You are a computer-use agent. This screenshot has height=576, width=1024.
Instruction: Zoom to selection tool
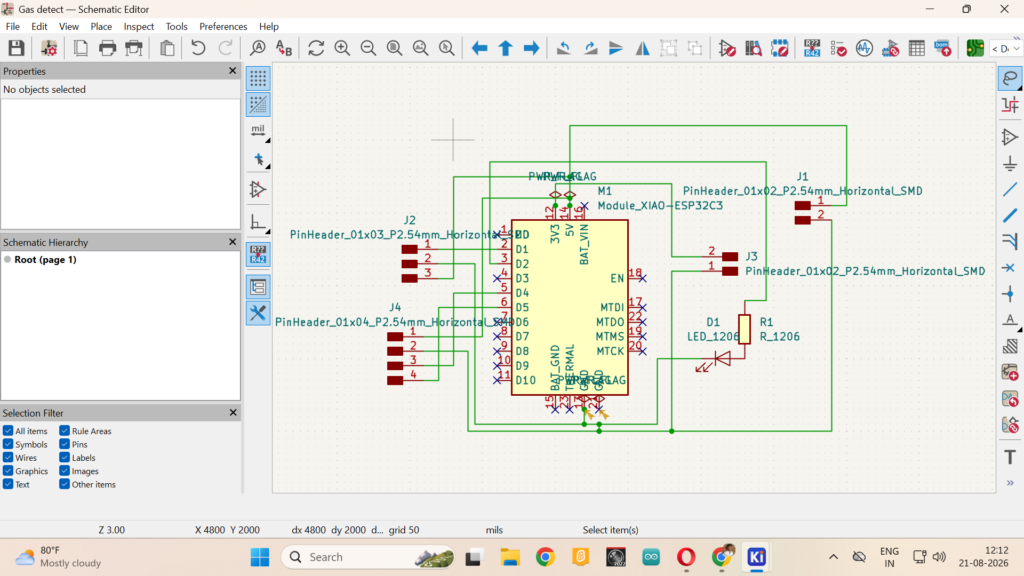[447, 48]
